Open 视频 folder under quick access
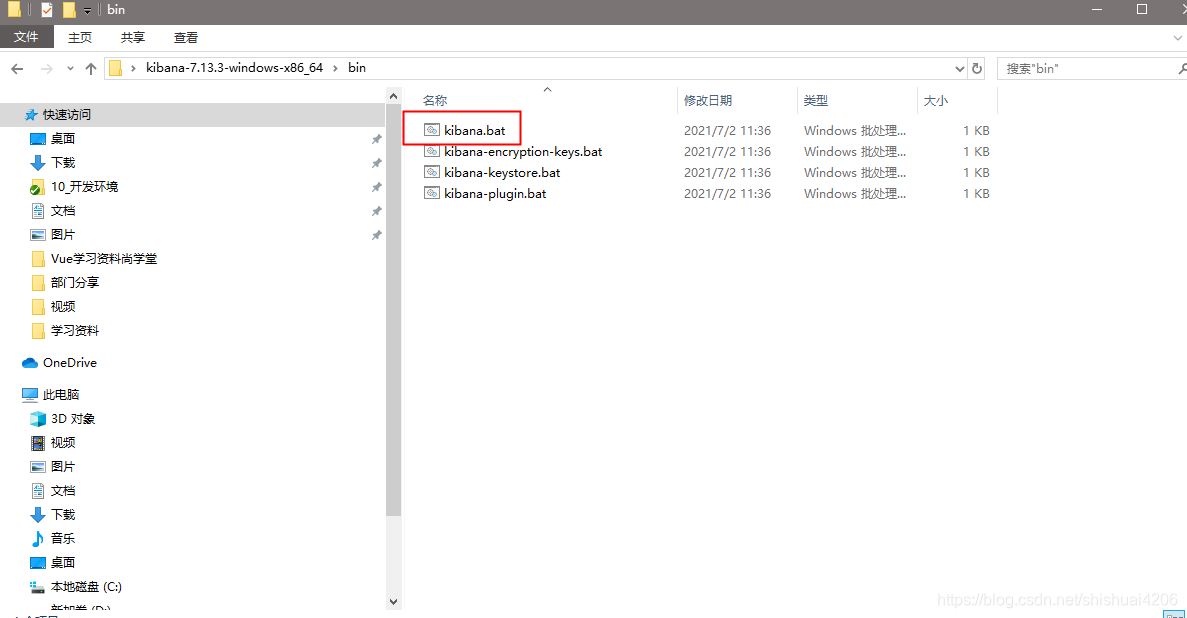The width and height of the screenshot is (1187, 618). (x=63, y=307)
